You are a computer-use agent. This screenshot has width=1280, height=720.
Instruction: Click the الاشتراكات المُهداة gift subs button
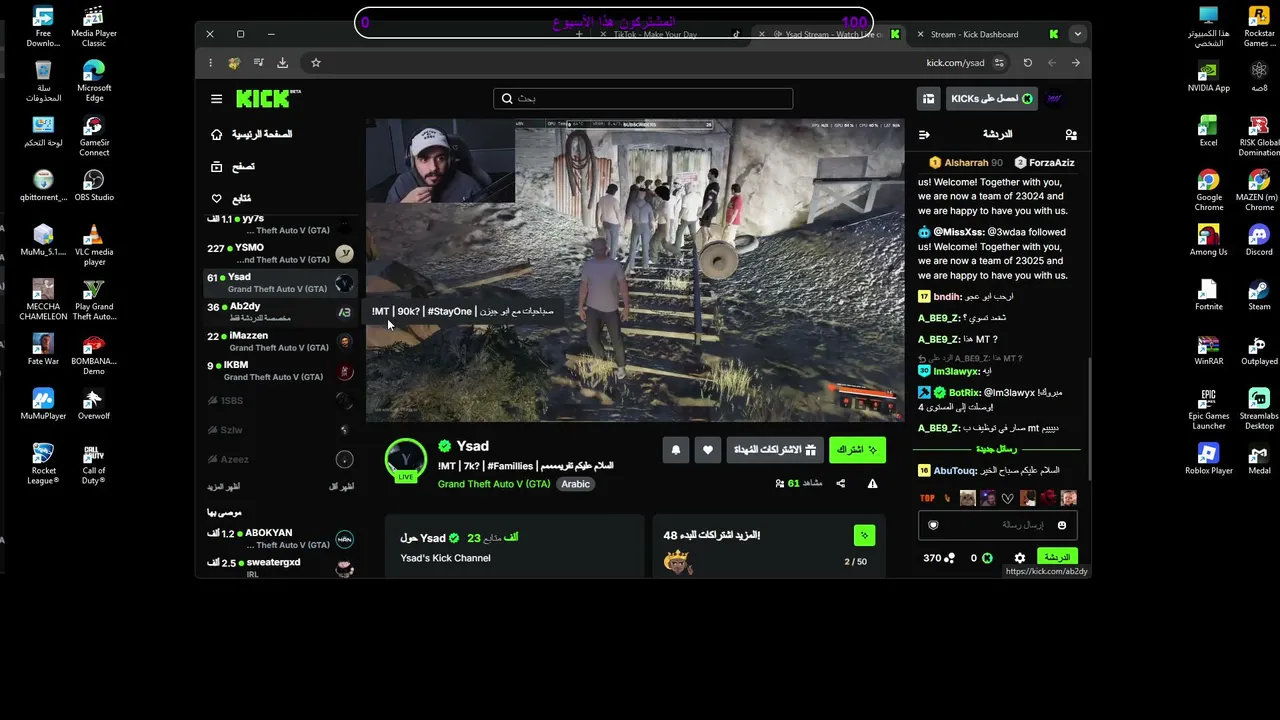click(775, 450)
